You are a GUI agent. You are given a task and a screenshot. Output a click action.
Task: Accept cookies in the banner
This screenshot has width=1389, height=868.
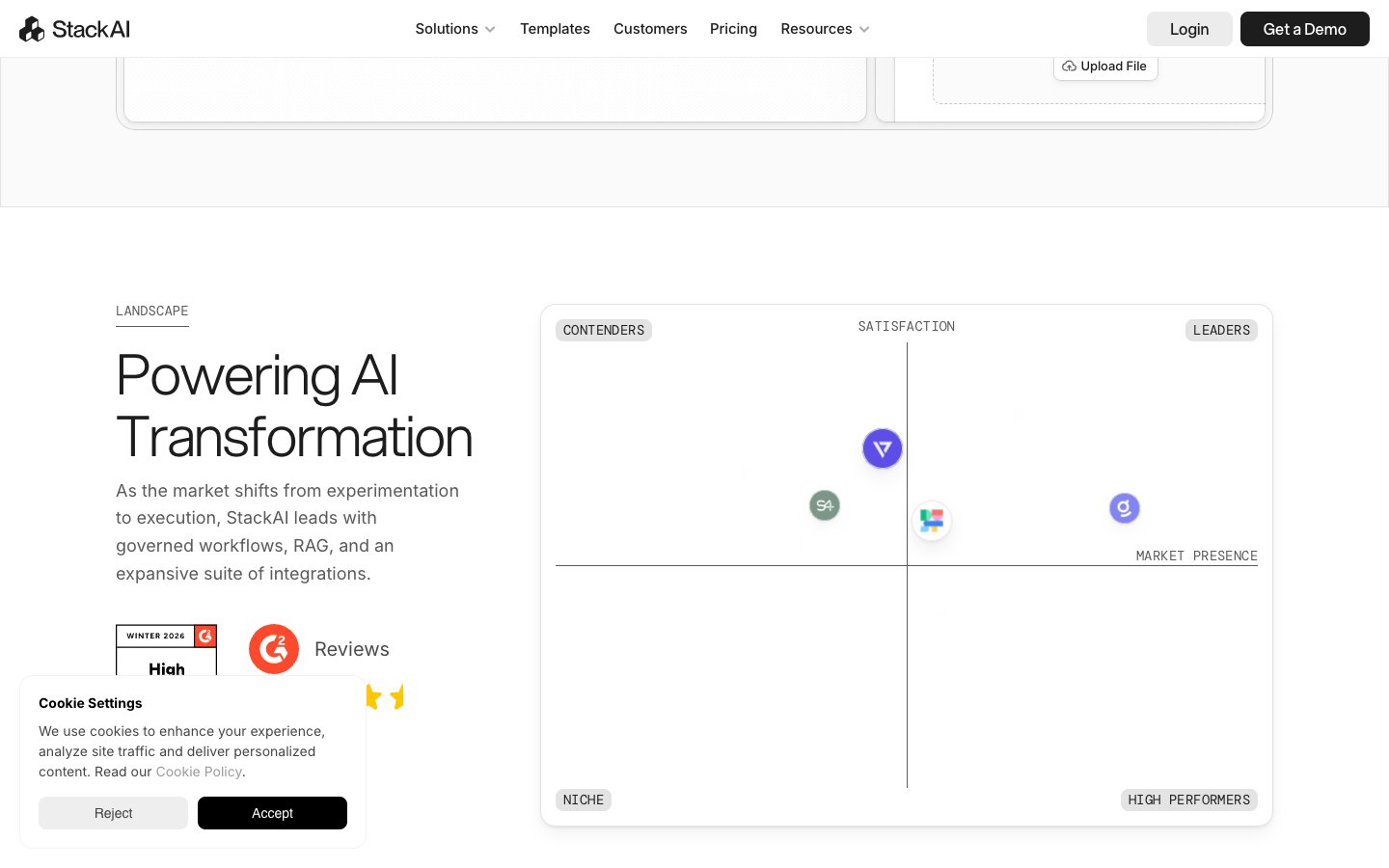pos(272,813)
